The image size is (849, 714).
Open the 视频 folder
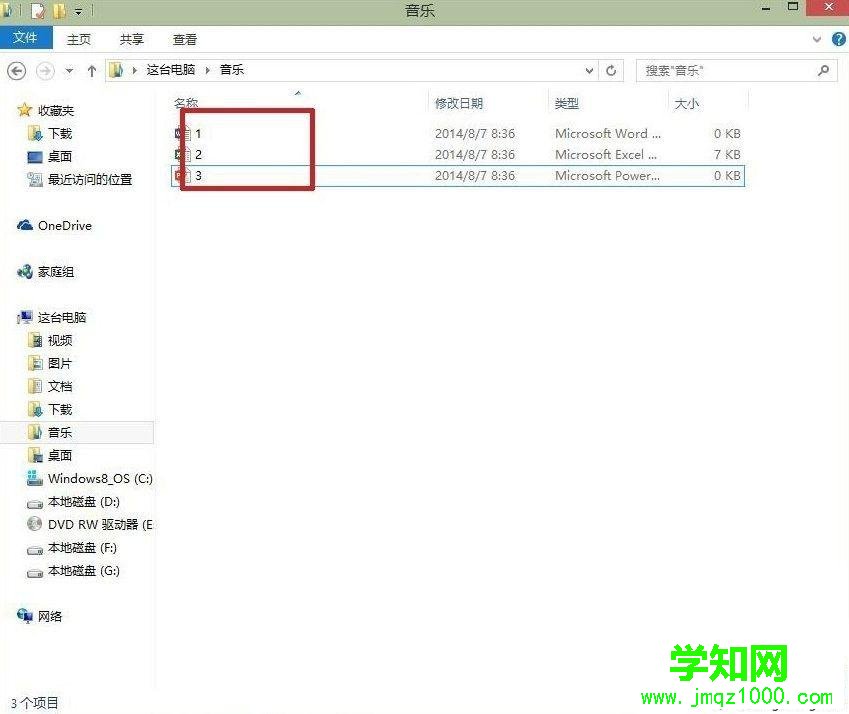60,340
